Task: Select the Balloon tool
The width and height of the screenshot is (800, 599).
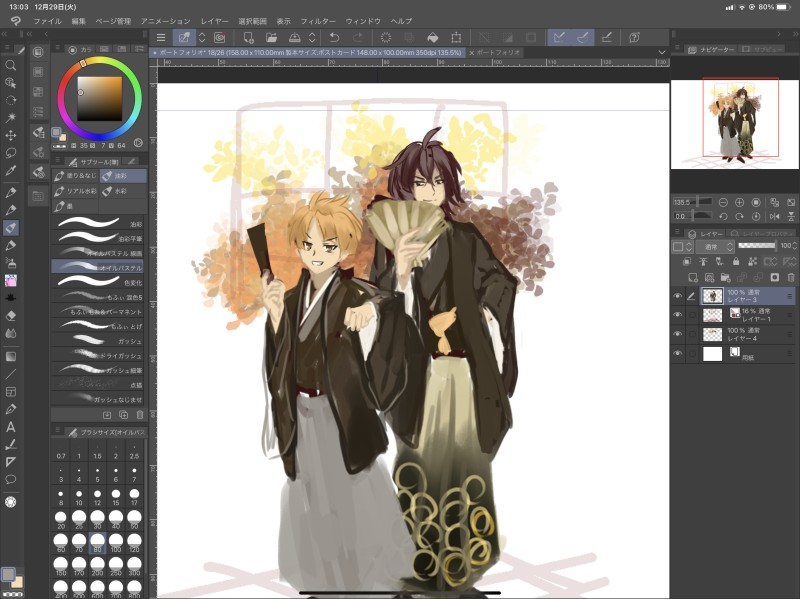Action: pos(10,480)
